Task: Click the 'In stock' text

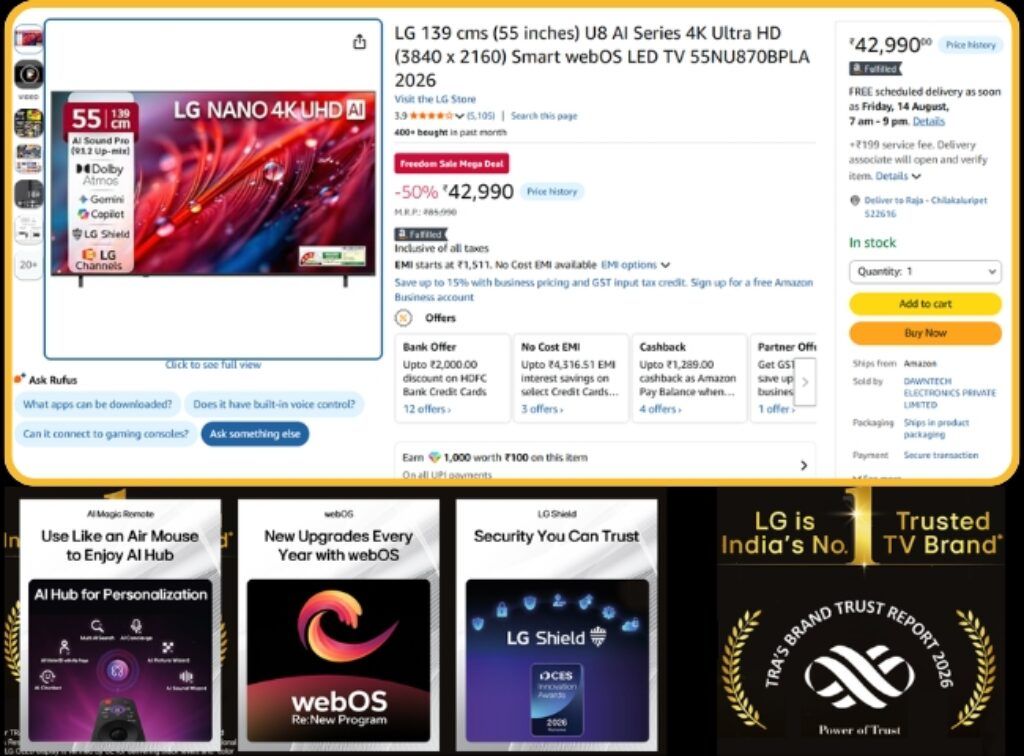Action: tap(872, 243)
